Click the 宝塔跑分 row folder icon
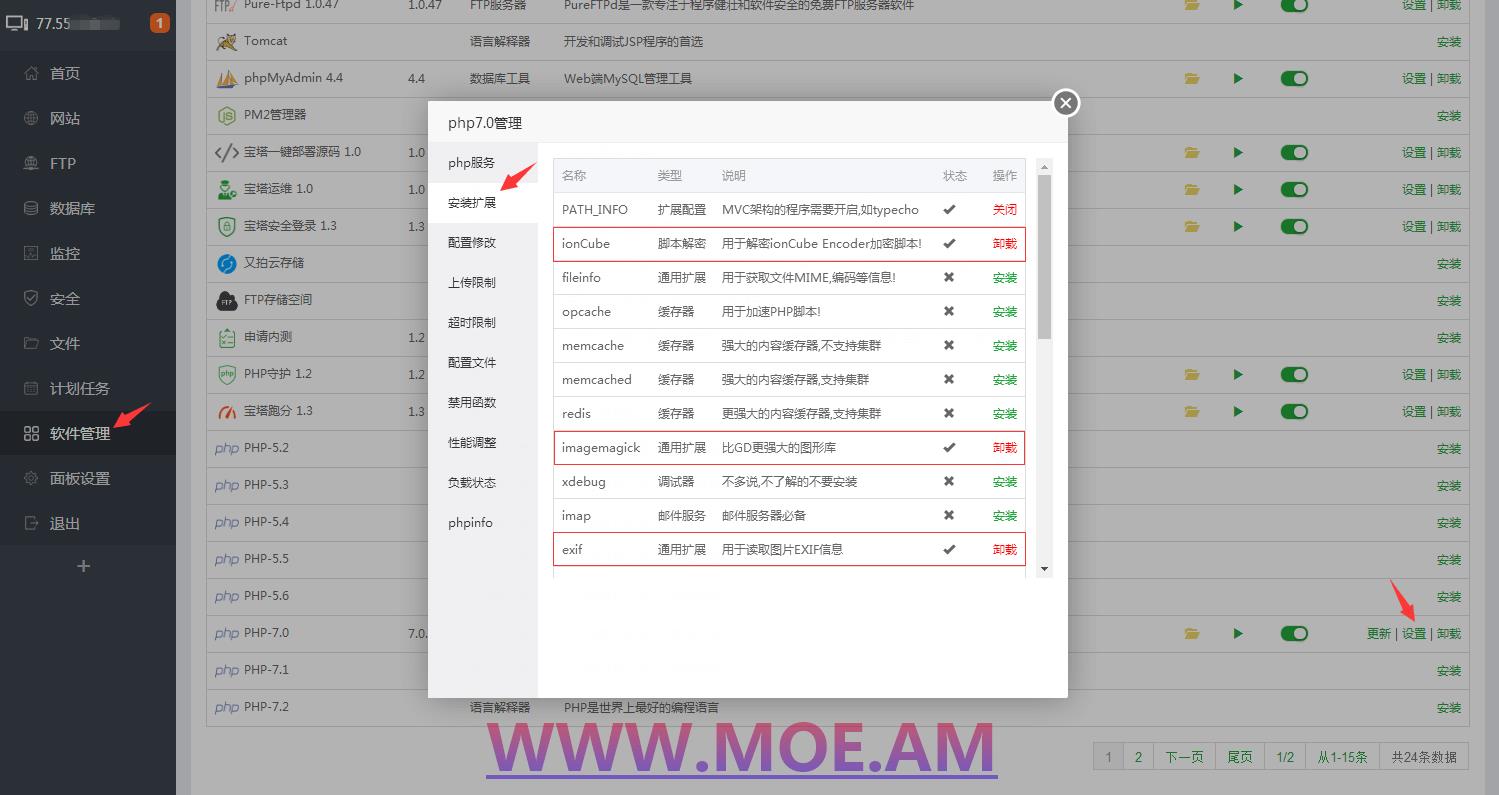The width and height of the screenshot is (1499, 795). (1191, 411)
